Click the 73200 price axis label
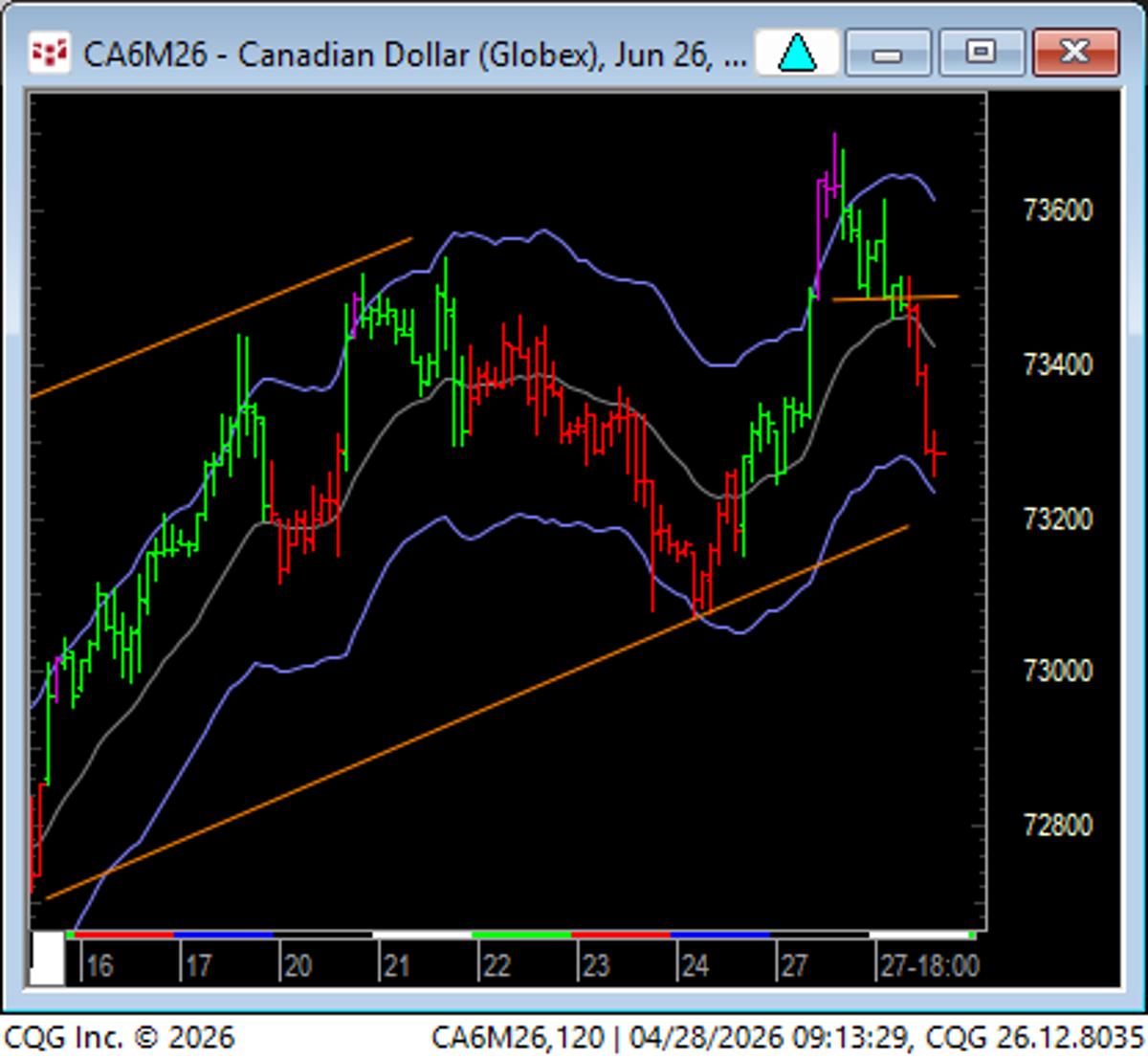Image resolution: width=1148 pixels, height=1059 pixels. click(x=1058, y=520)
